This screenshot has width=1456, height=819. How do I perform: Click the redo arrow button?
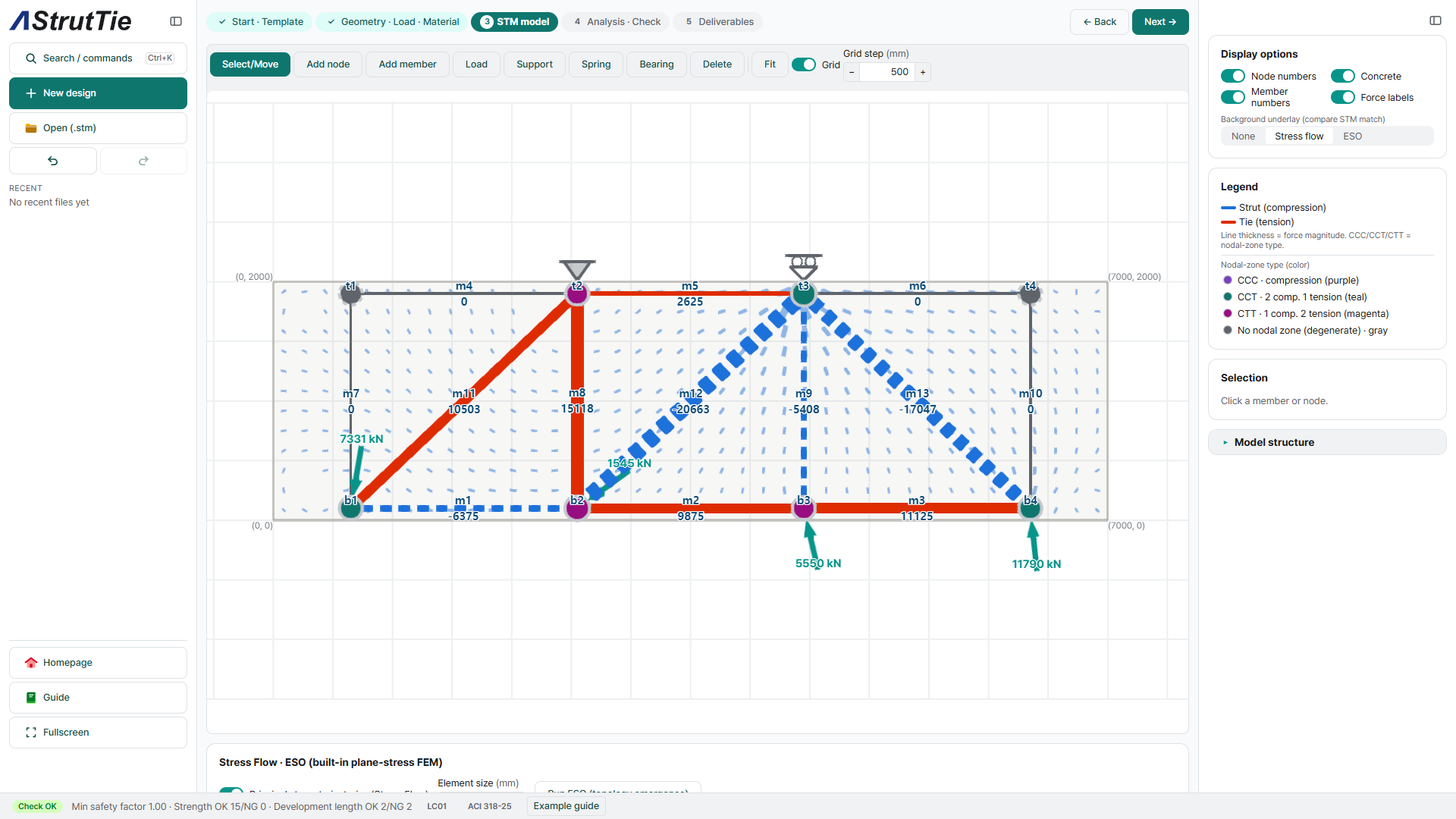coord(143,161)
